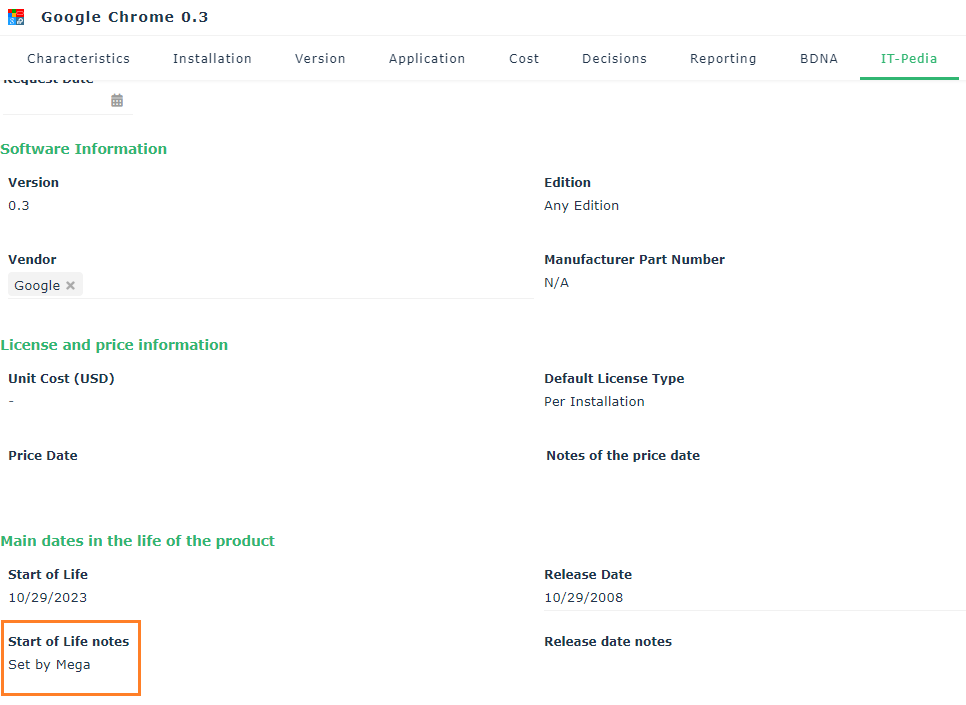Viewport: 966px width, 705px height.
Task: Go to the Version tab
Action: [320, 59]
